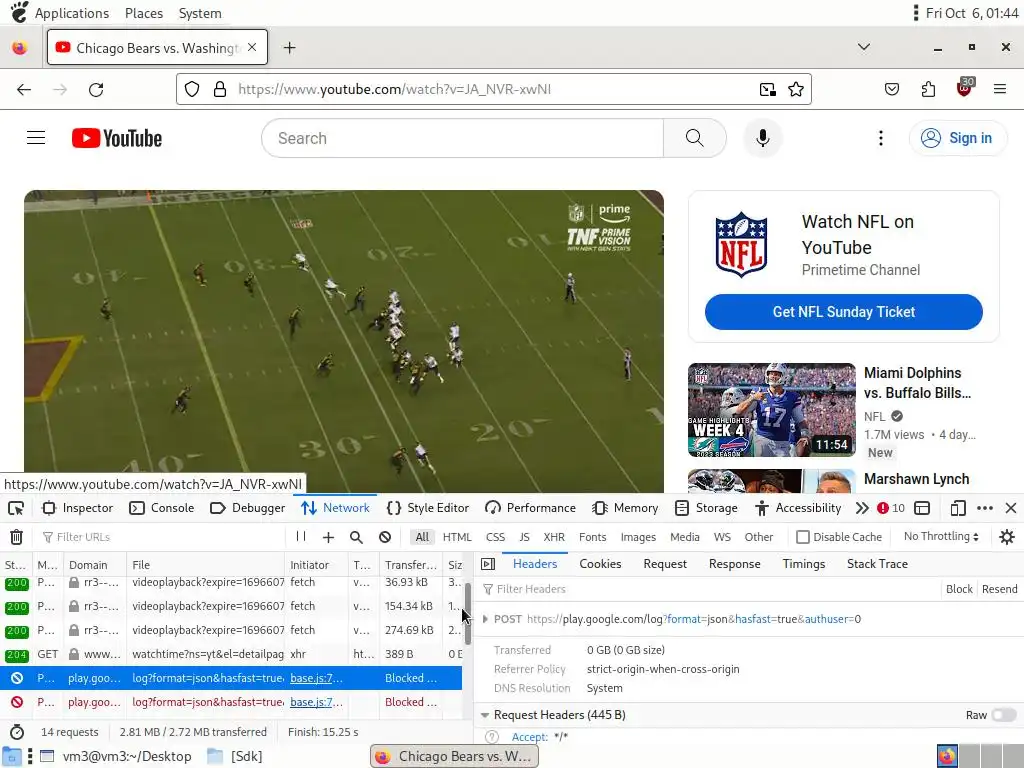Open request blocking with the circle-slash icon
1024x768 pixels.
385,537
